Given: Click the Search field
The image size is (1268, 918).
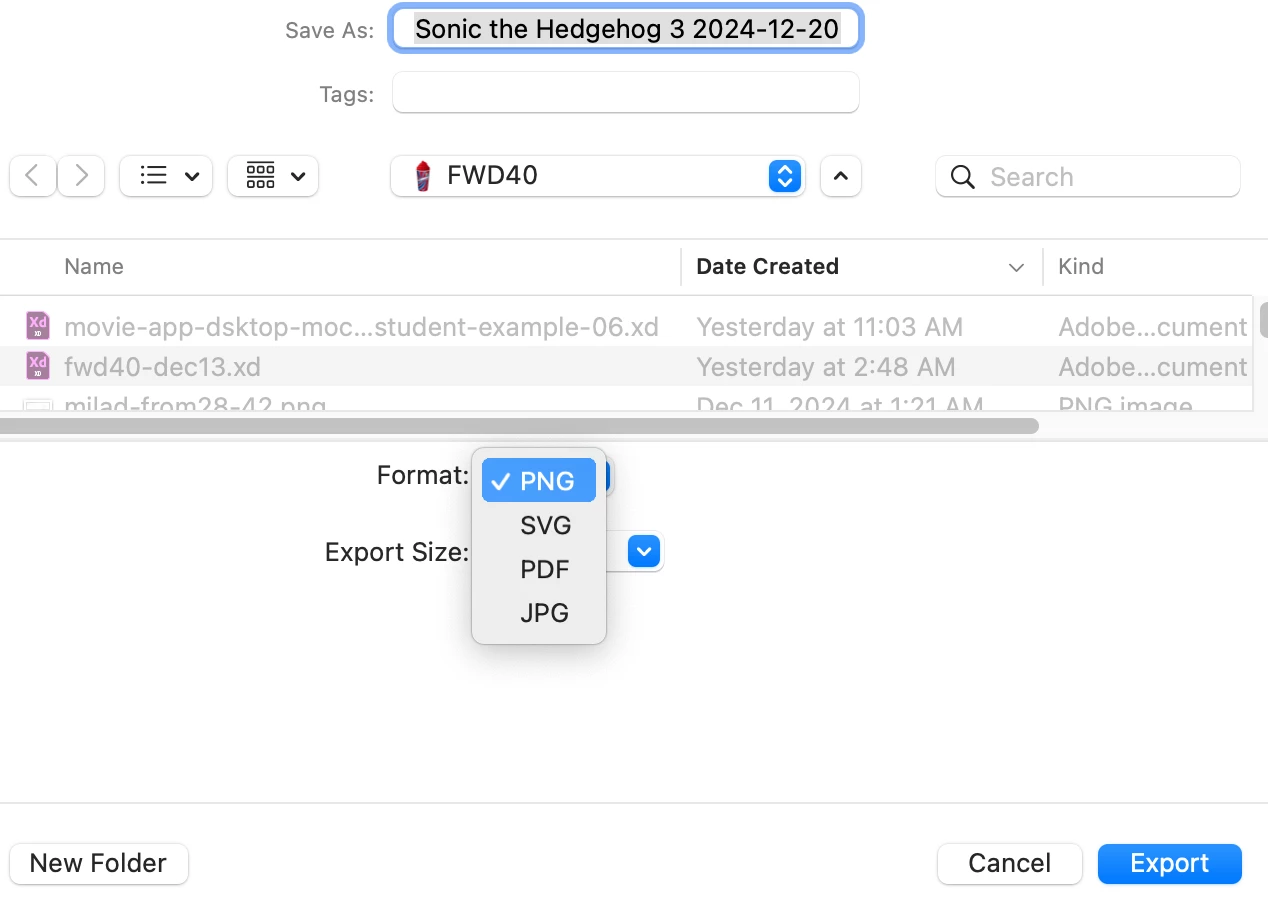Looking at the screenshot, I should (x=1088, y=177).
